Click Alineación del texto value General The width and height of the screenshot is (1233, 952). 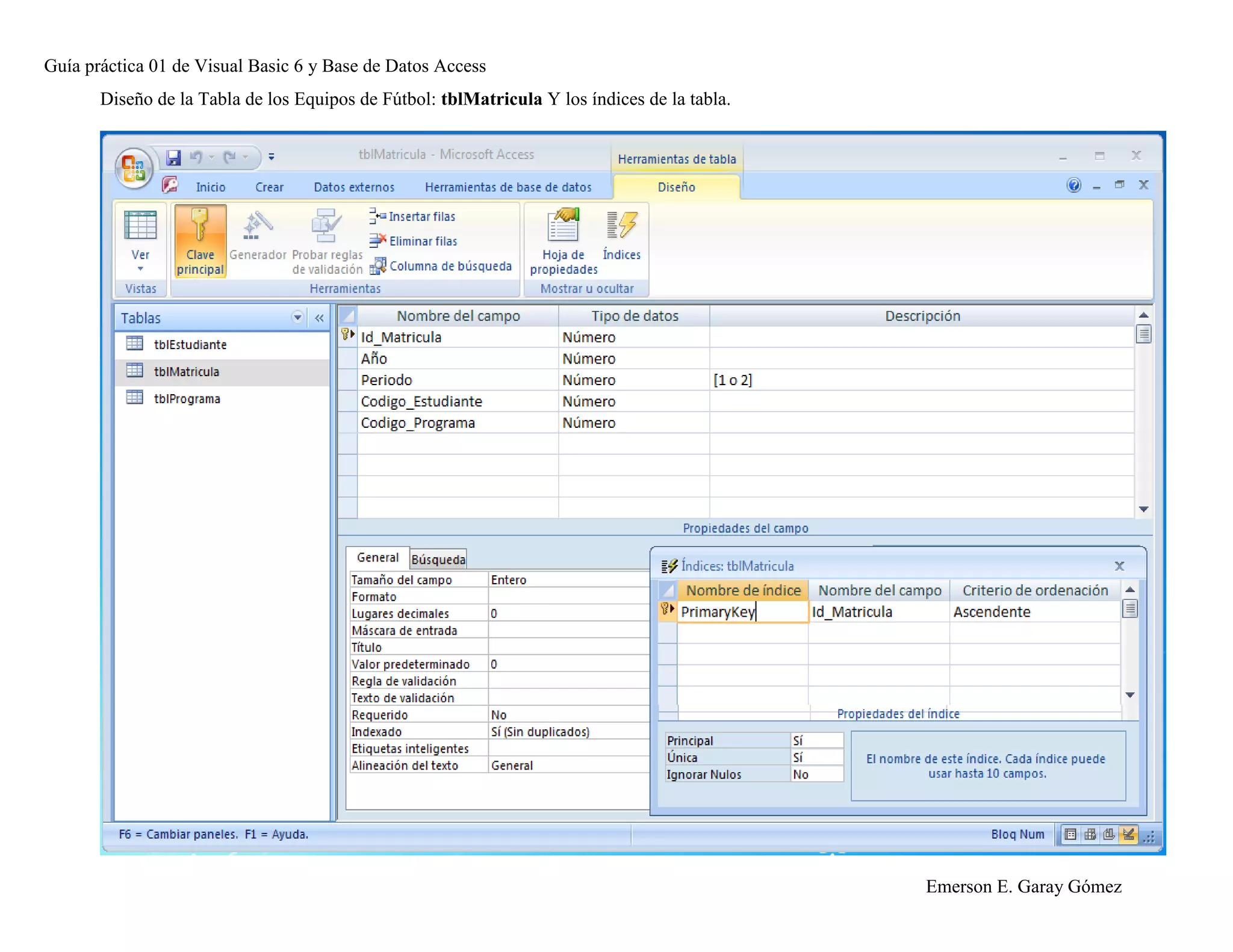tap(568, 765)
